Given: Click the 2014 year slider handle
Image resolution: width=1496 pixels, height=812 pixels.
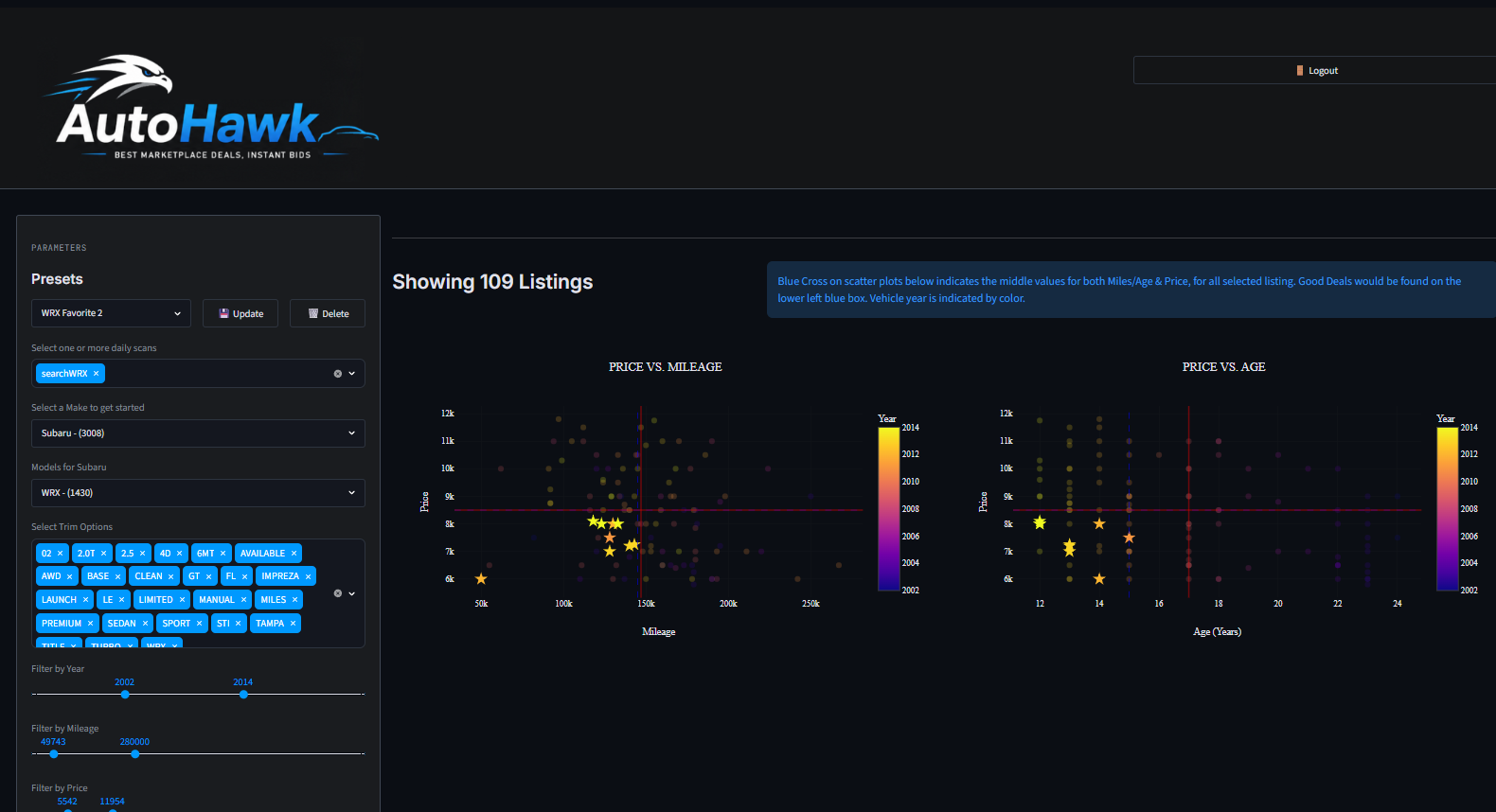Looking at the screenshot, I should [243, 695].
